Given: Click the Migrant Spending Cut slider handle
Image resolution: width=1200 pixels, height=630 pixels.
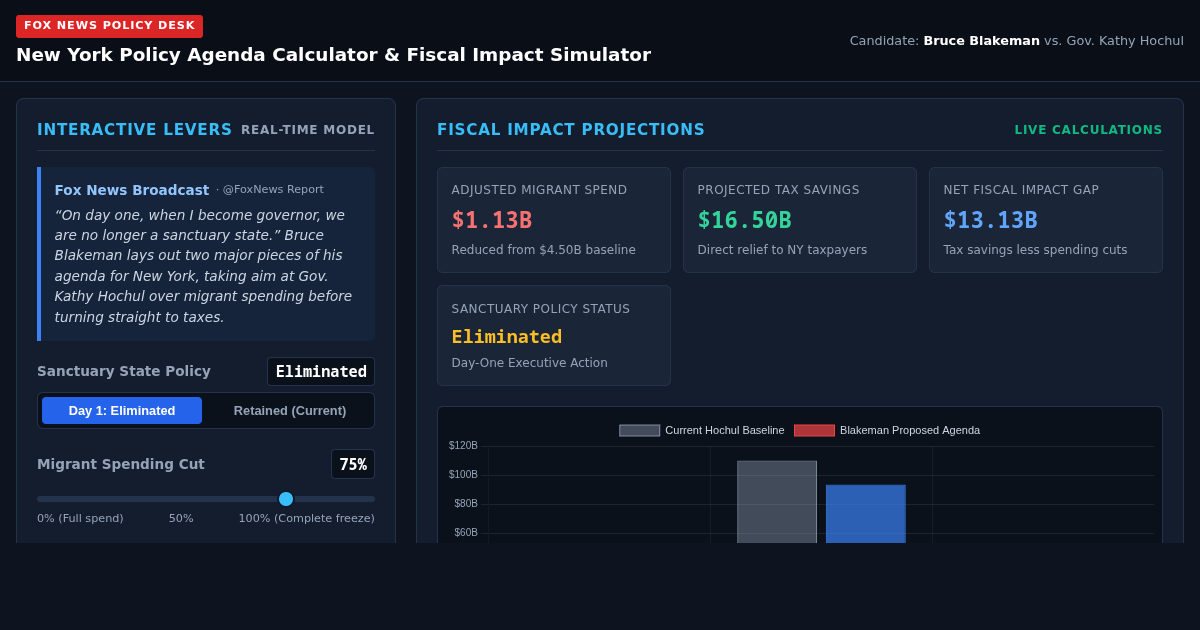Looking at the screenshot, I should click(x=286, y=499).
